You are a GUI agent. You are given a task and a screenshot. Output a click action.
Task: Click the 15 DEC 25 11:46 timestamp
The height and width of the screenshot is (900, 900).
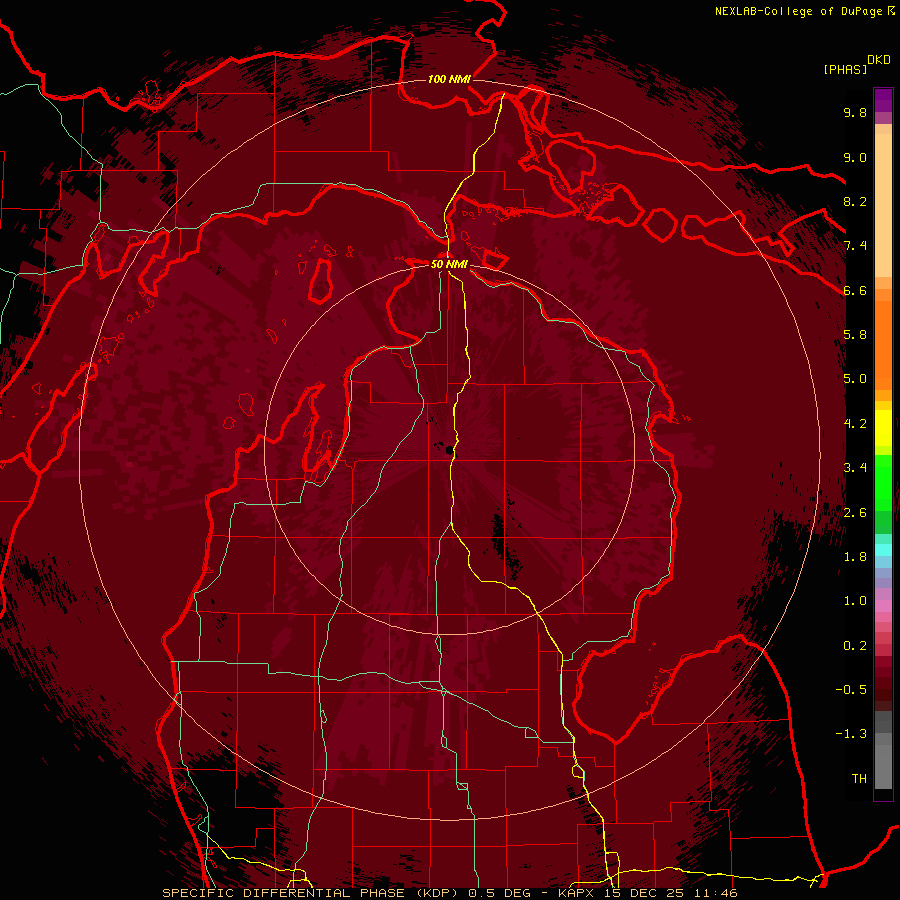tap(673, 893)
